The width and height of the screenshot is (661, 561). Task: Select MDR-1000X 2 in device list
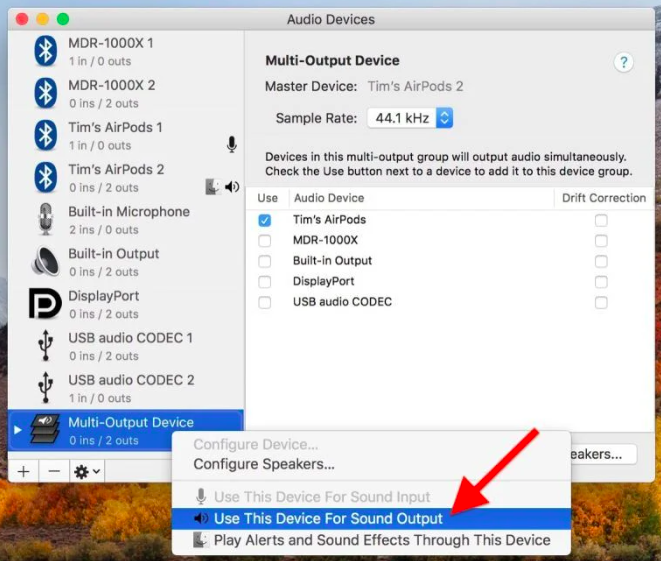coord(126,93)
